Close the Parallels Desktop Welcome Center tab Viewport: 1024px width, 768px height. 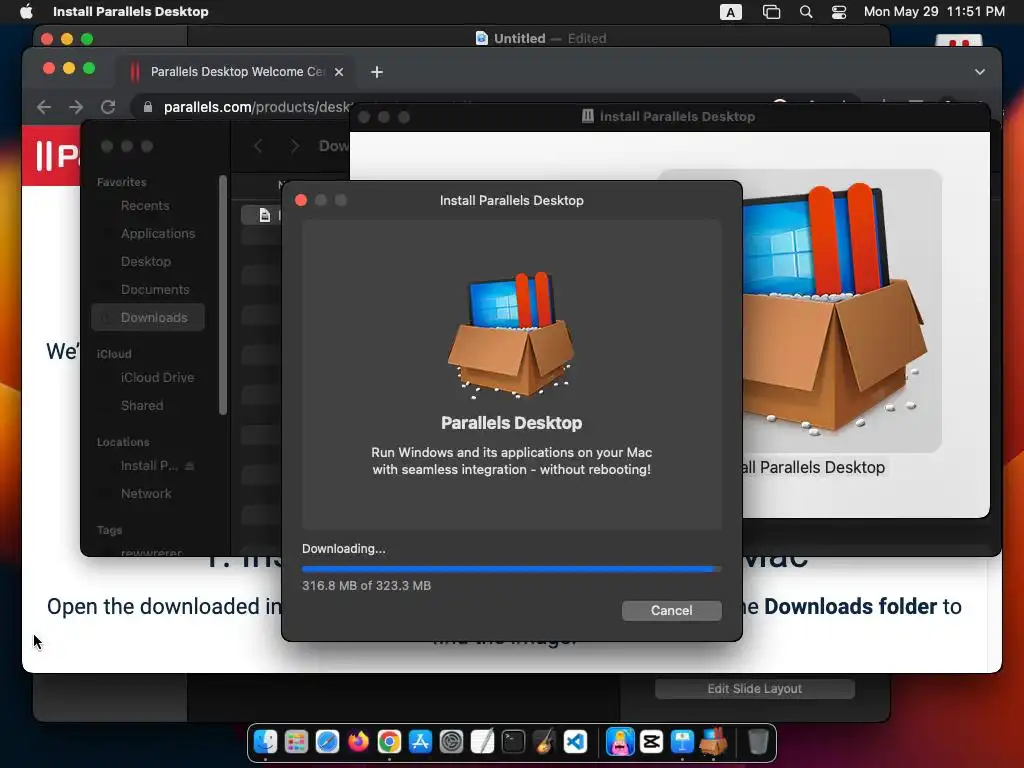pyautogui.click(x=339, y=72)
